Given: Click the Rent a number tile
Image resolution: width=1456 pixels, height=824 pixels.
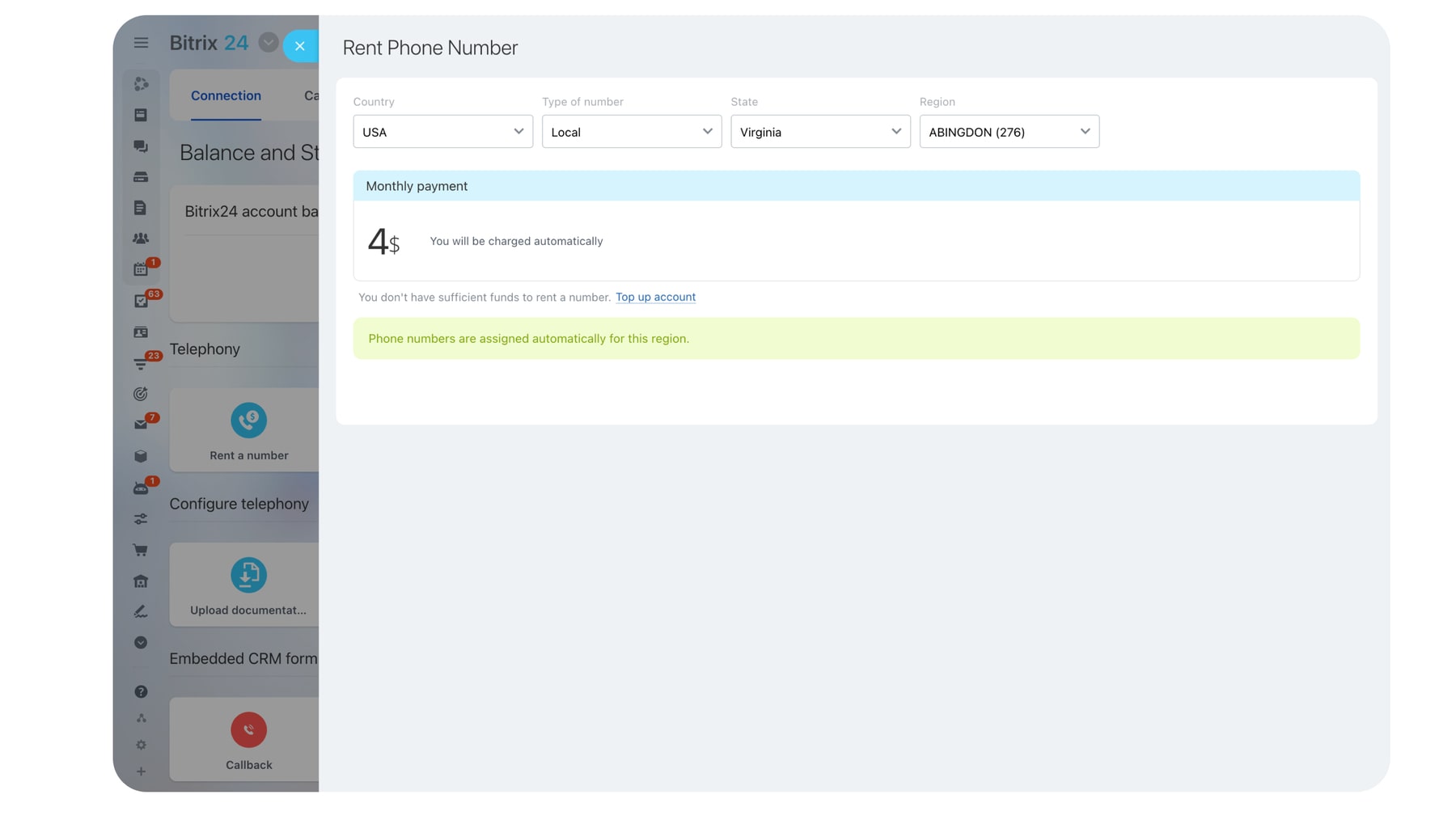Looking at the screenshot, I should click(248, 430).
